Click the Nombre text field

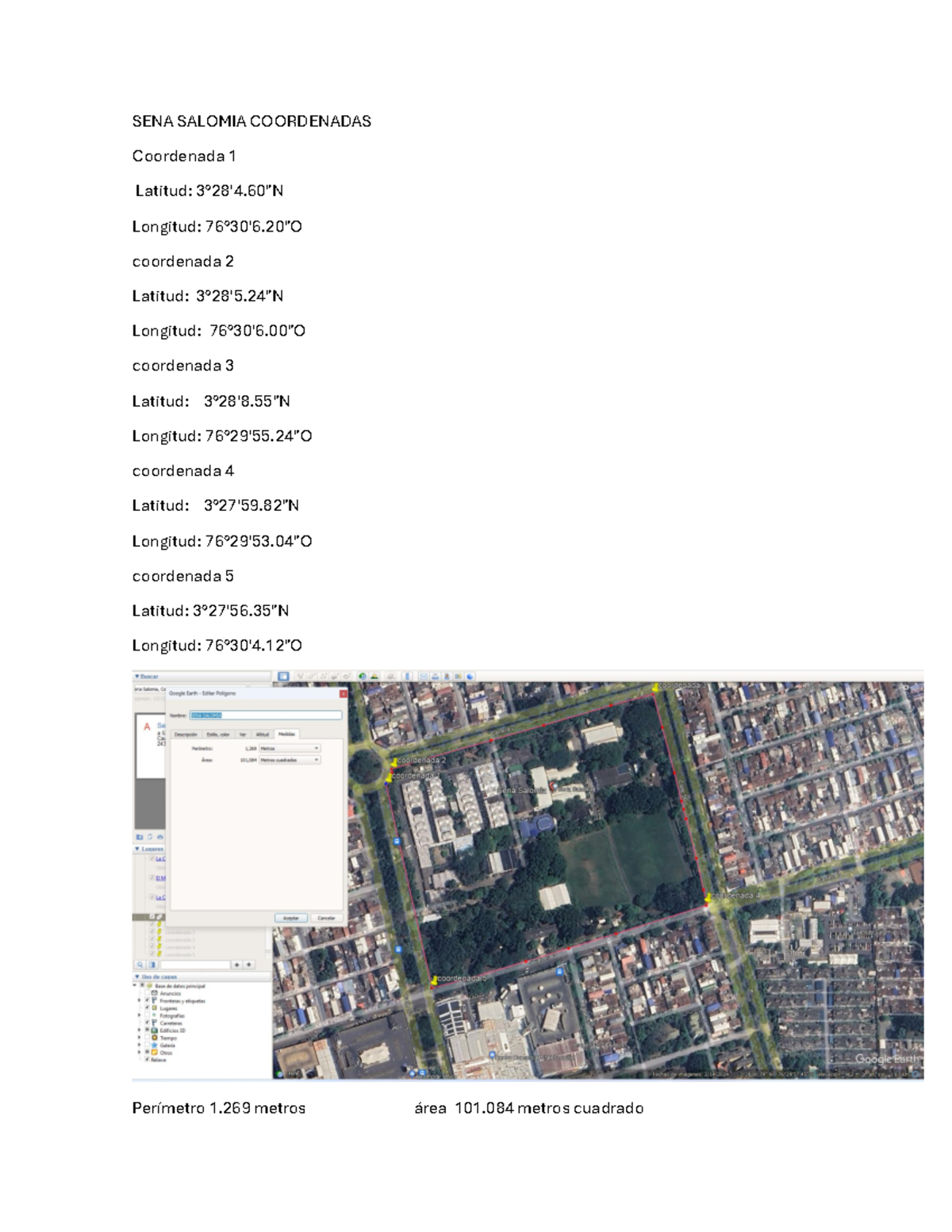[x=265, y=715]
